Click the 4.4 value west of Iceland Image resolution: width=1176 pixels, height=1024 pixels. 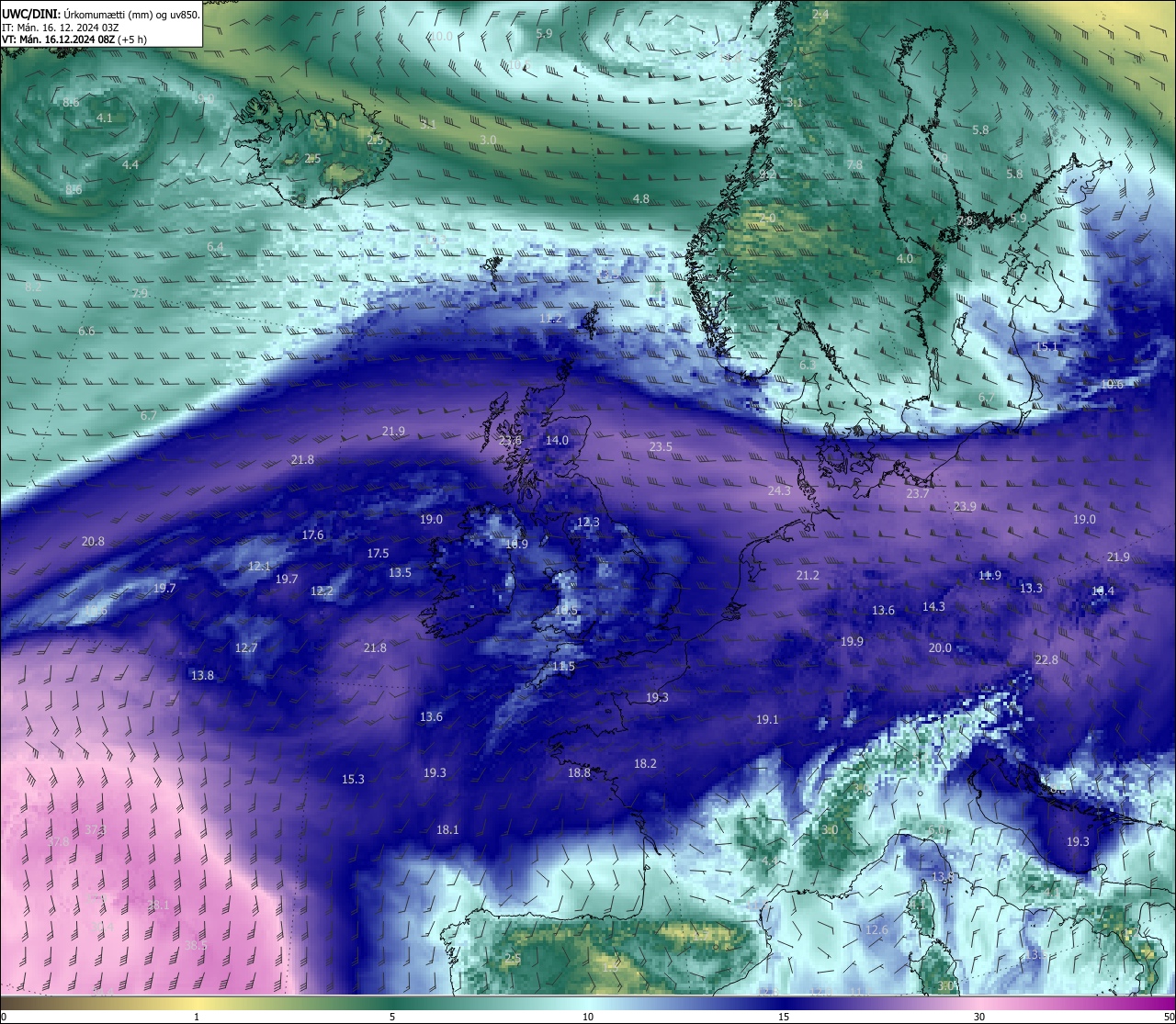coord(130,164)
